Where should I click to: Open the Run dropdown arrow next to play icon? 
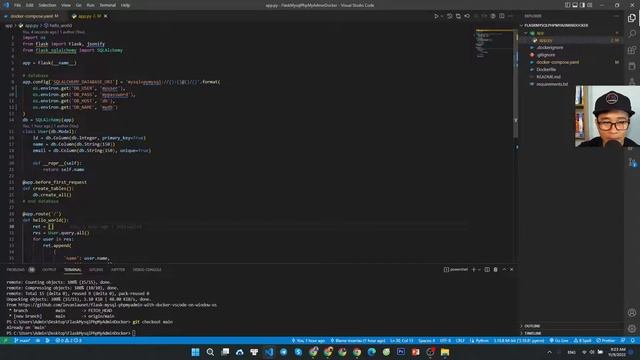click(442, 16)
